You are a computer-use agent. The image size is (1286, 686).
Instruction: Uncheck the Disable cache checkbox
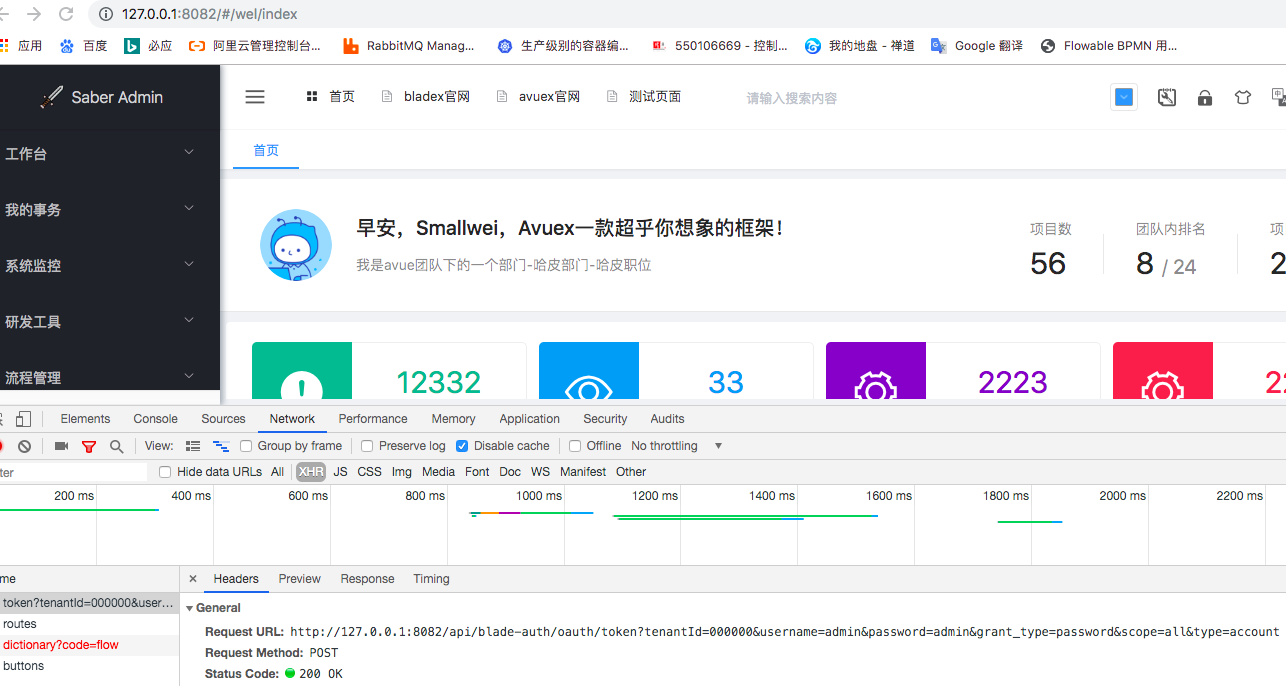pos(462,446)
